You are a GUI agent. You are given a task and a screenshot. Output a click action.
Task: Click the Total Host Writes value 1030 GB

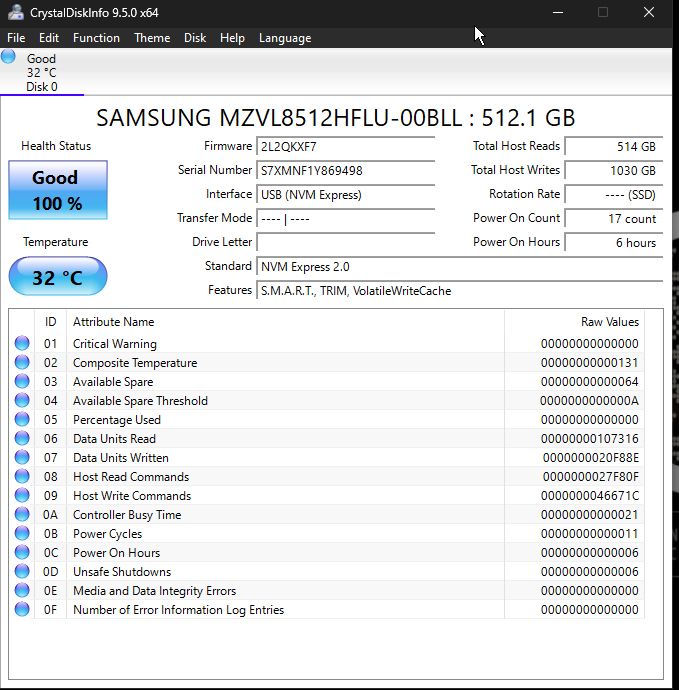point(614,170)
